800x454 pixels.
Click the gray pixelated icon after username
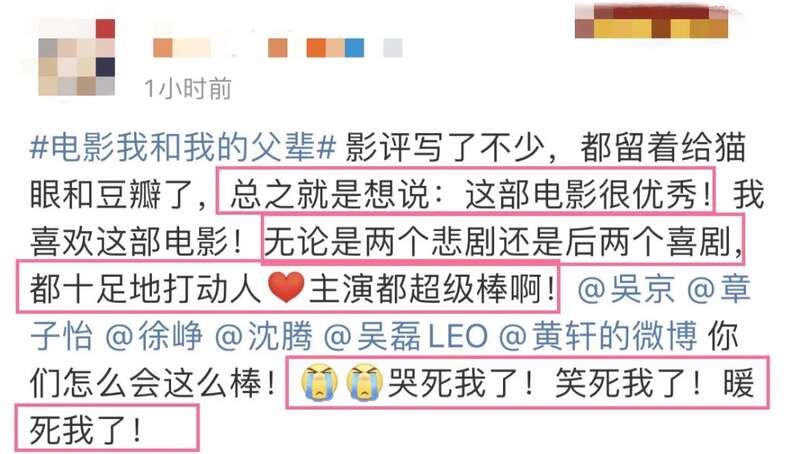pos(393,48)
